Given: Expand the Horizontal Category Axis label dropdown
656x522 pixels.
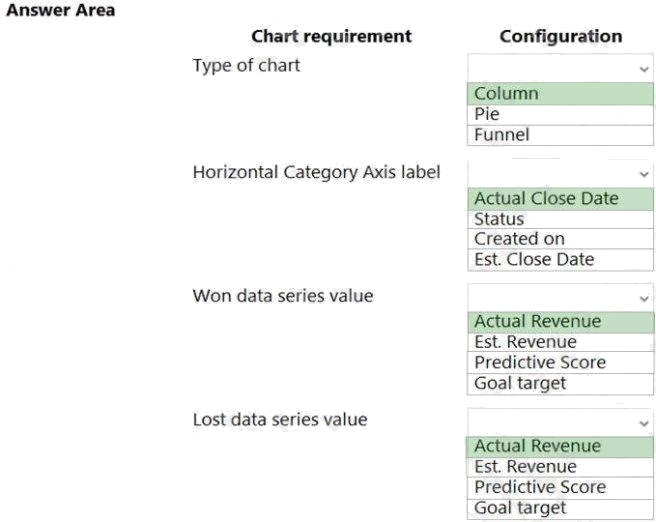Looking at the screenshot, I should [560, 173].
